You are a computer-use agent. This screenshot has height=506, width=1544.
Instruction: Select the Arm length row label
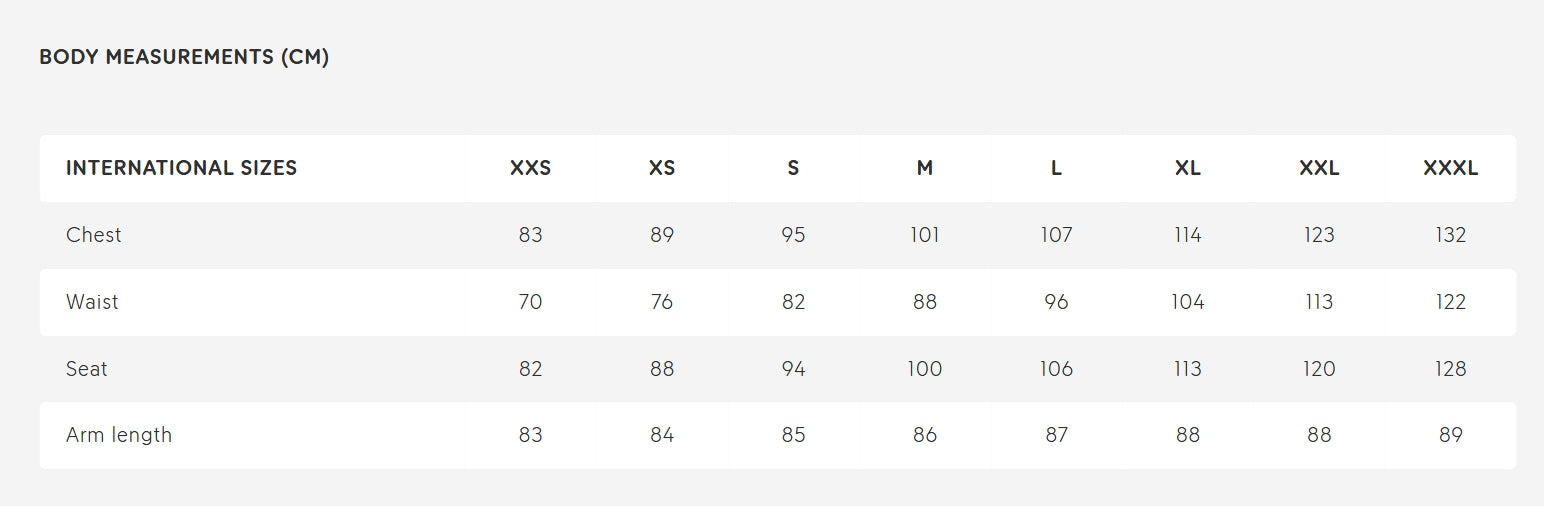click(x=119, y=435)
